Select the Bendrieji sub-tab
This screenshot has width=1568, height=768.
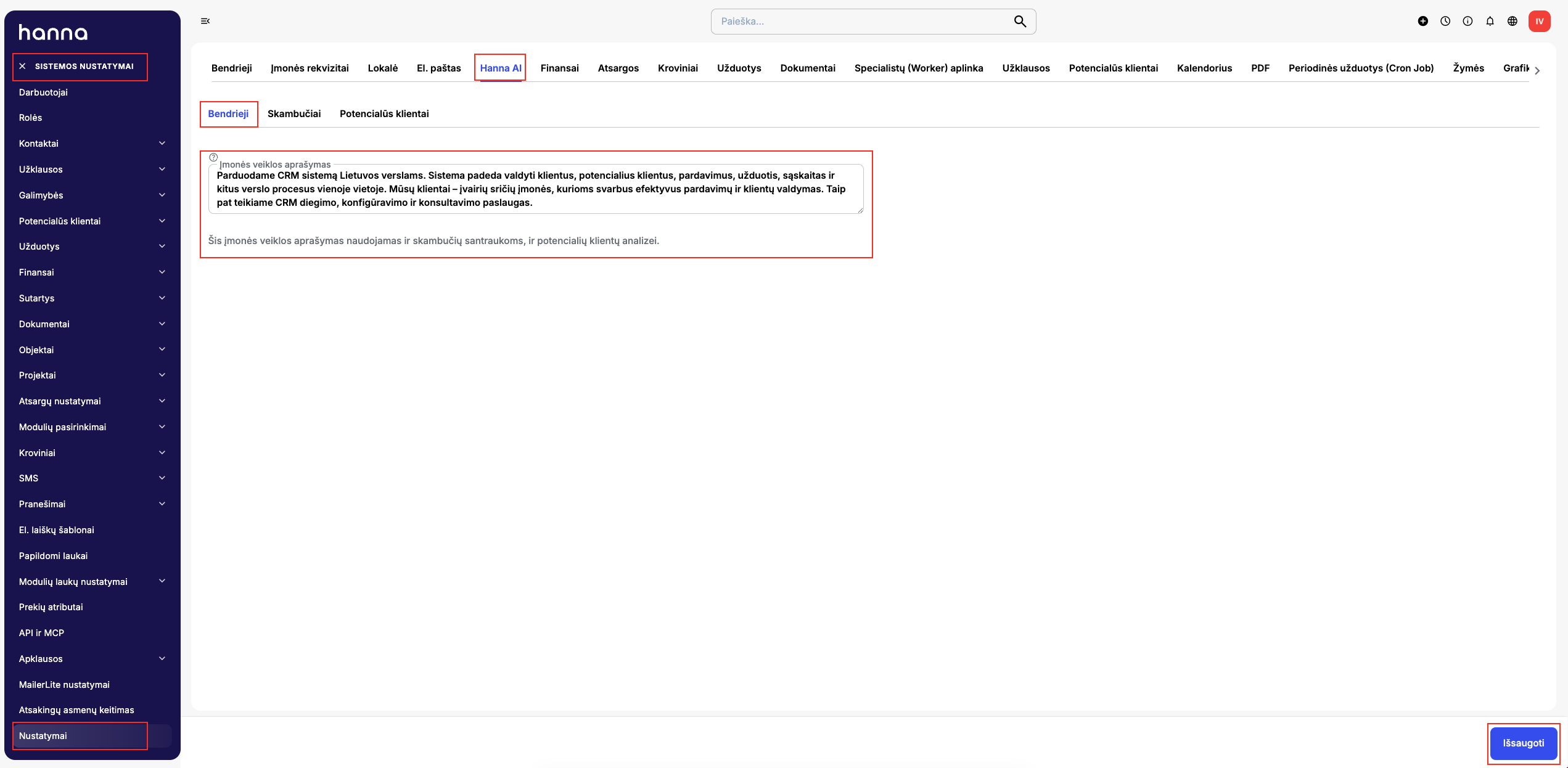pos(228,114)
